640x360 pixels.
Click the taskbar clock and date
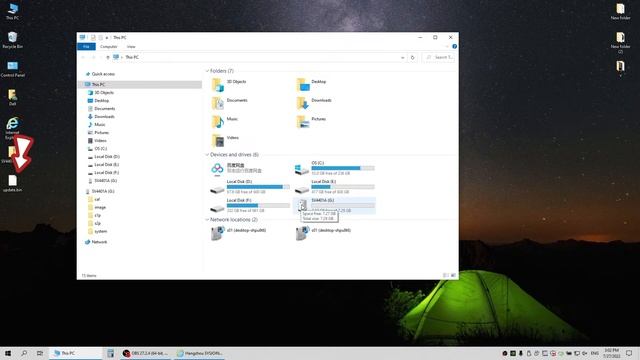(x=611, y=353)
